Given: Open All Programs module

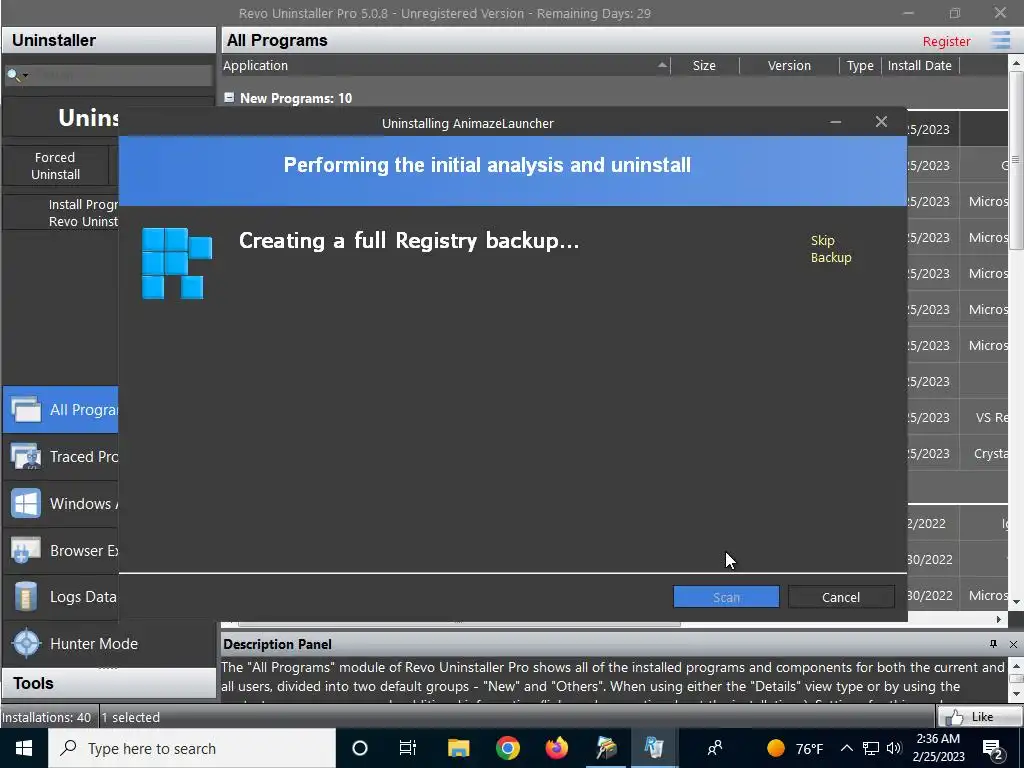Looking at the screenshot, I should [61, 409].
